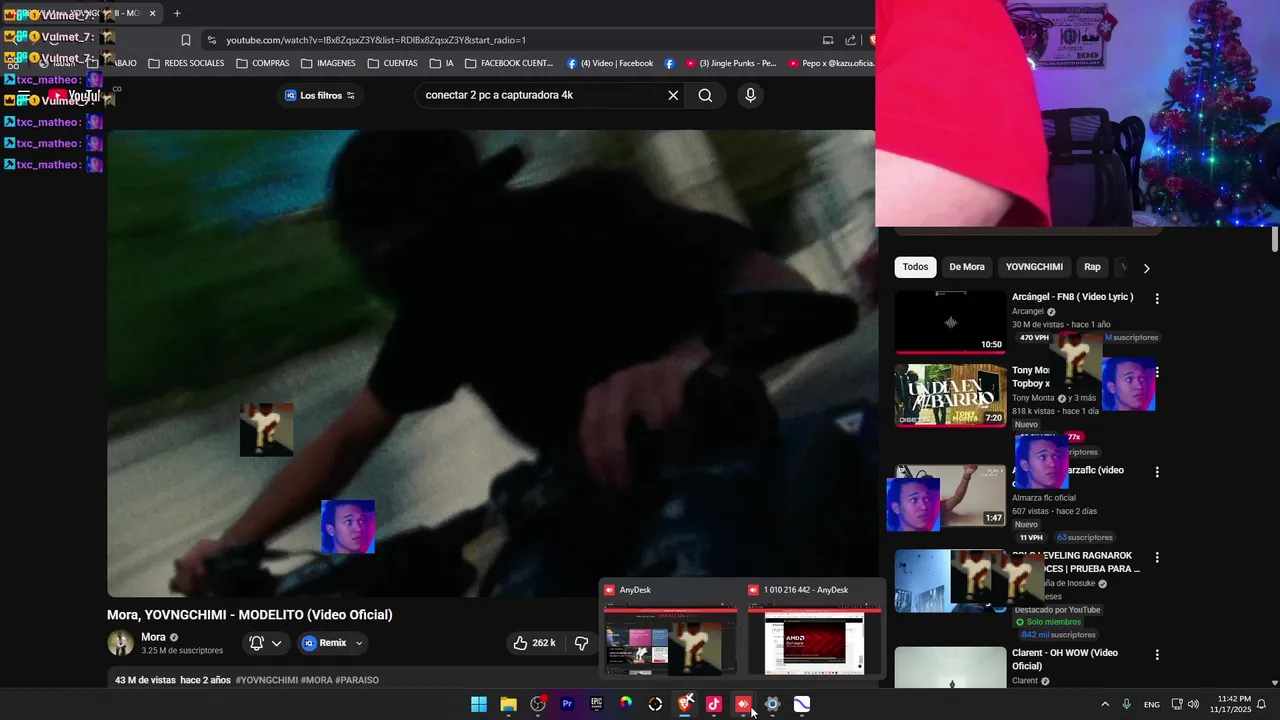The image size is (1280, 720).
Task: Click the AnyDesk taskbar icon
Action: pyautogui.click(x=743, y=704)
